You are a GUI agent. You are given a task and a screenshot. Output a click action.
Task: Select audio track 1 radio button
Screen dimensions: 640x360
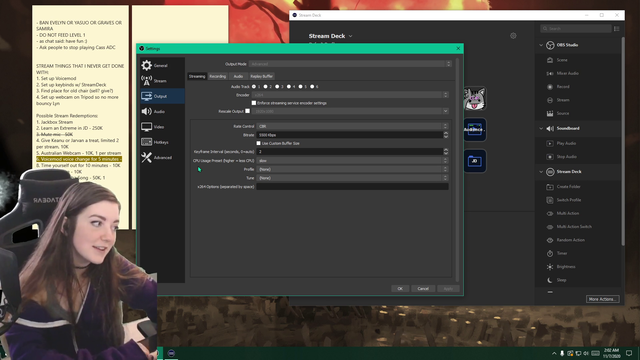(254, 87)
